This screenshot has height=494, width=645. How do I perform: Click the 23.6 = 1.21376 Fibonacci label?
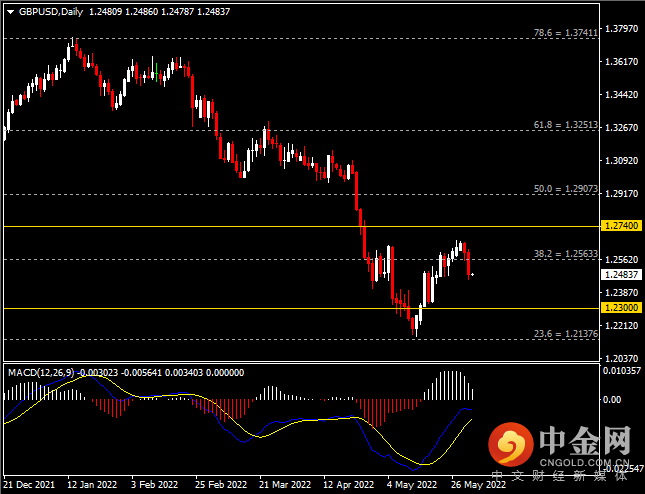coord(566,334)
